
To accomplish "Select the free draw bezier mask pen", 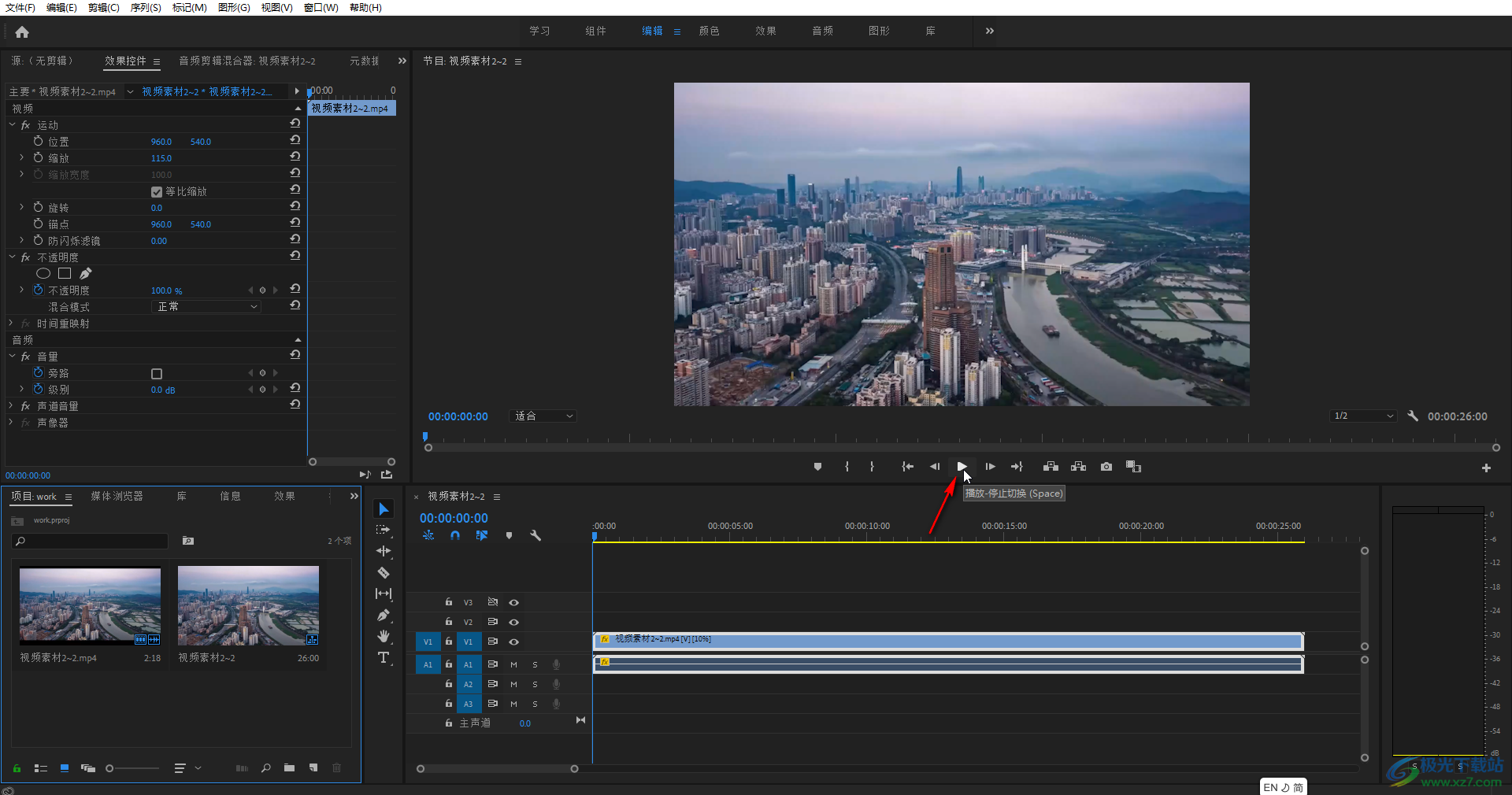I will [x=86, y=273].
